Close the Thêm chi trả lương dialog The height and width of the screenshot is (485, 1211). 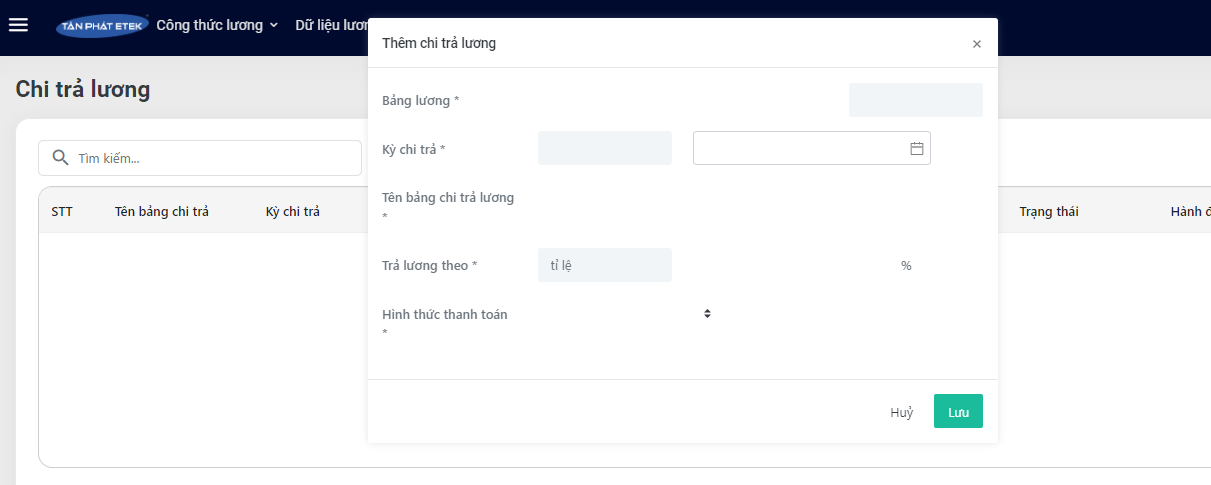click(x=977, y=44)
